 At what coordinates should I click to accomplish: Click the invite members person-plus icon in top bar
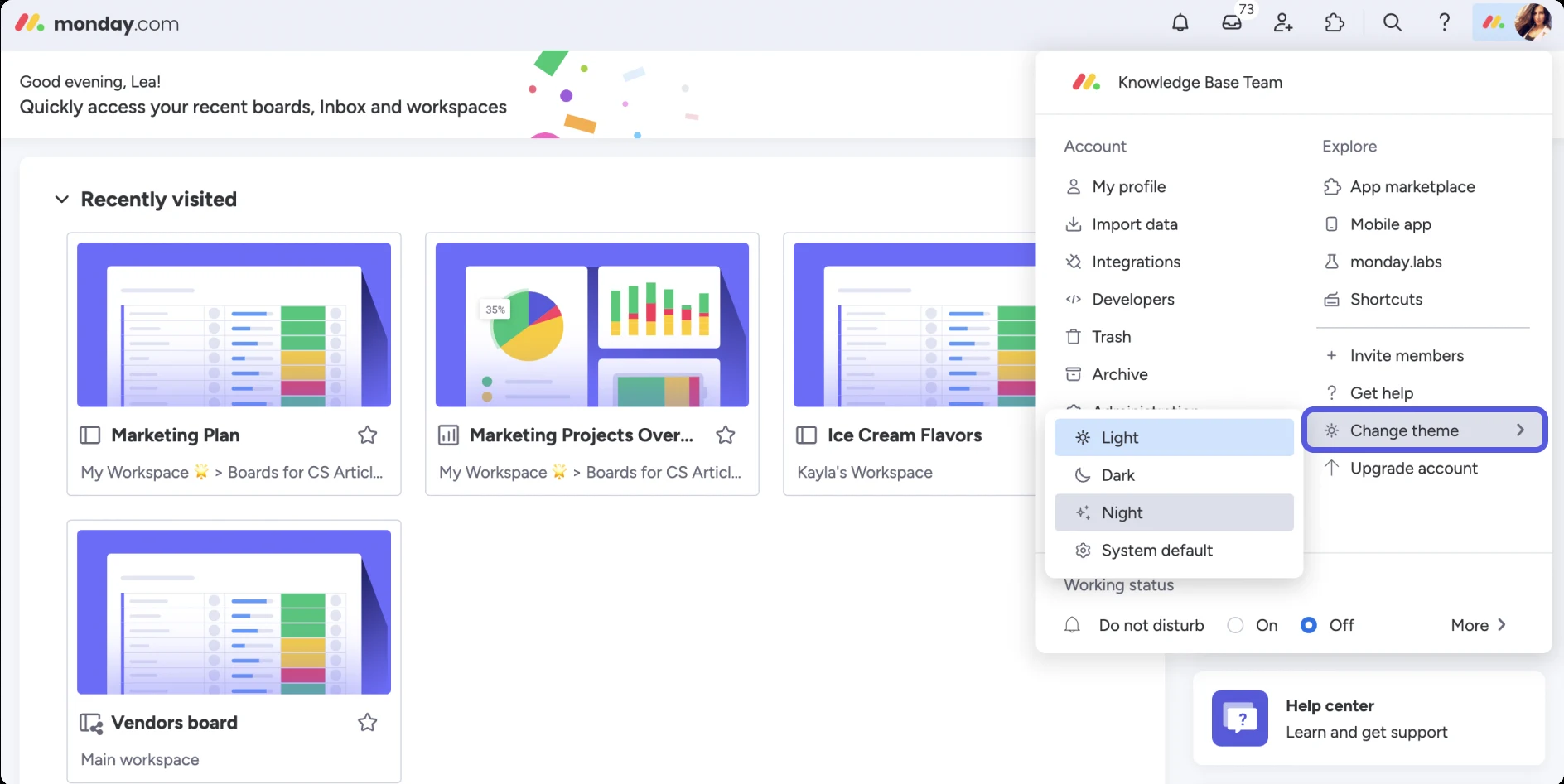[x=1283, y=22]
